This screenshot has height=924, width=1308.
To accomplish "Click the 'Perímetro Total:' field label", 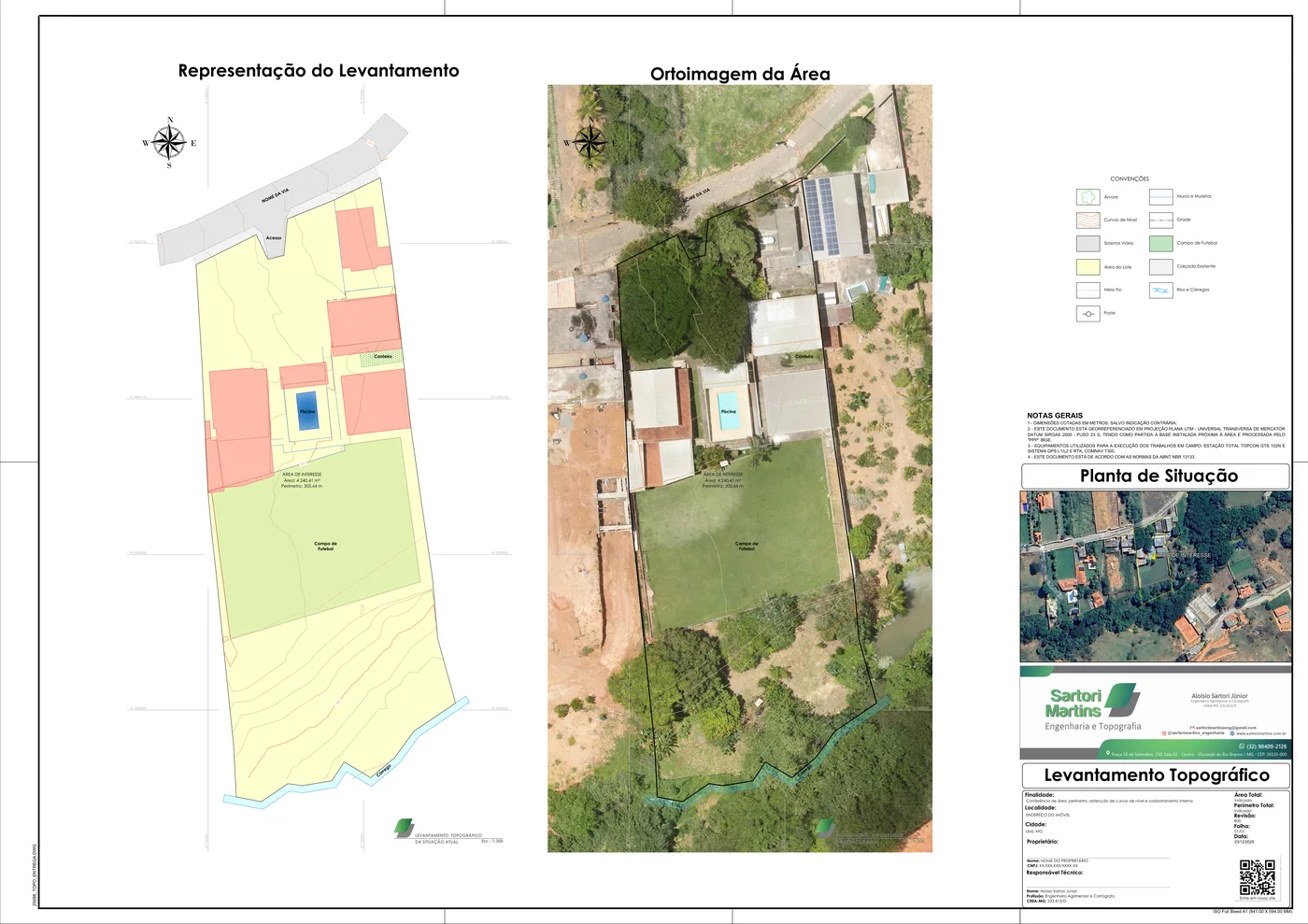I will [1254, 805].
